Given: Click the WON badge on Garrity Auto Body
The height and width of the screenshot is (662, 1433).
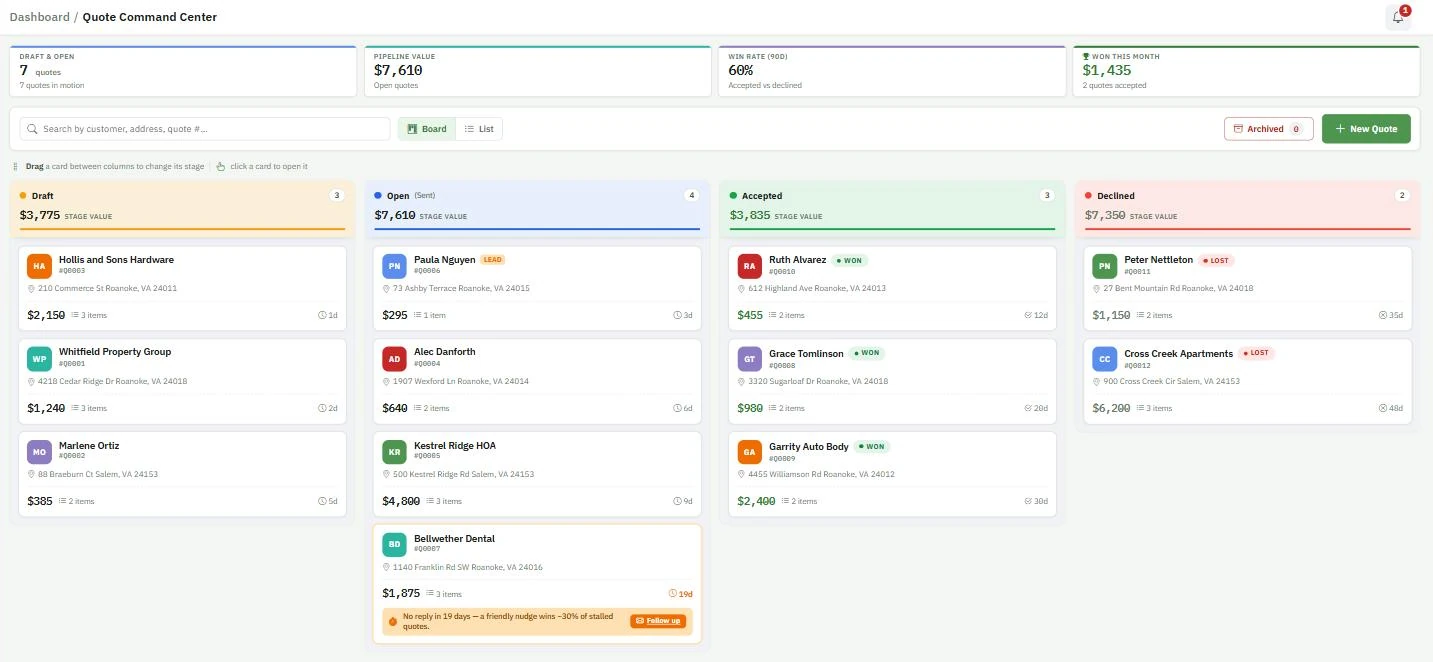Looking at the screenshot, I should [872, 447].
